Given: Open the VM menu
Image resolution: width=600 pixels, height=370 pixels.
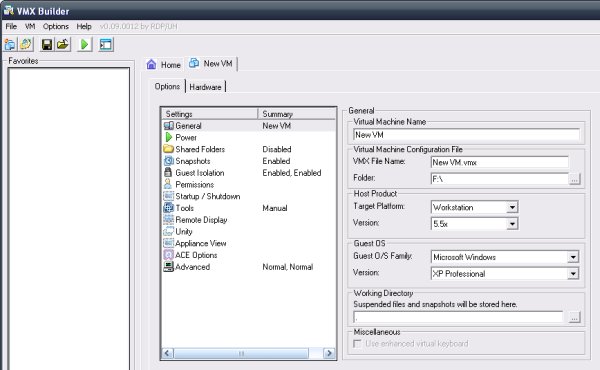Looking at the screenshot, I should [30, 26].
